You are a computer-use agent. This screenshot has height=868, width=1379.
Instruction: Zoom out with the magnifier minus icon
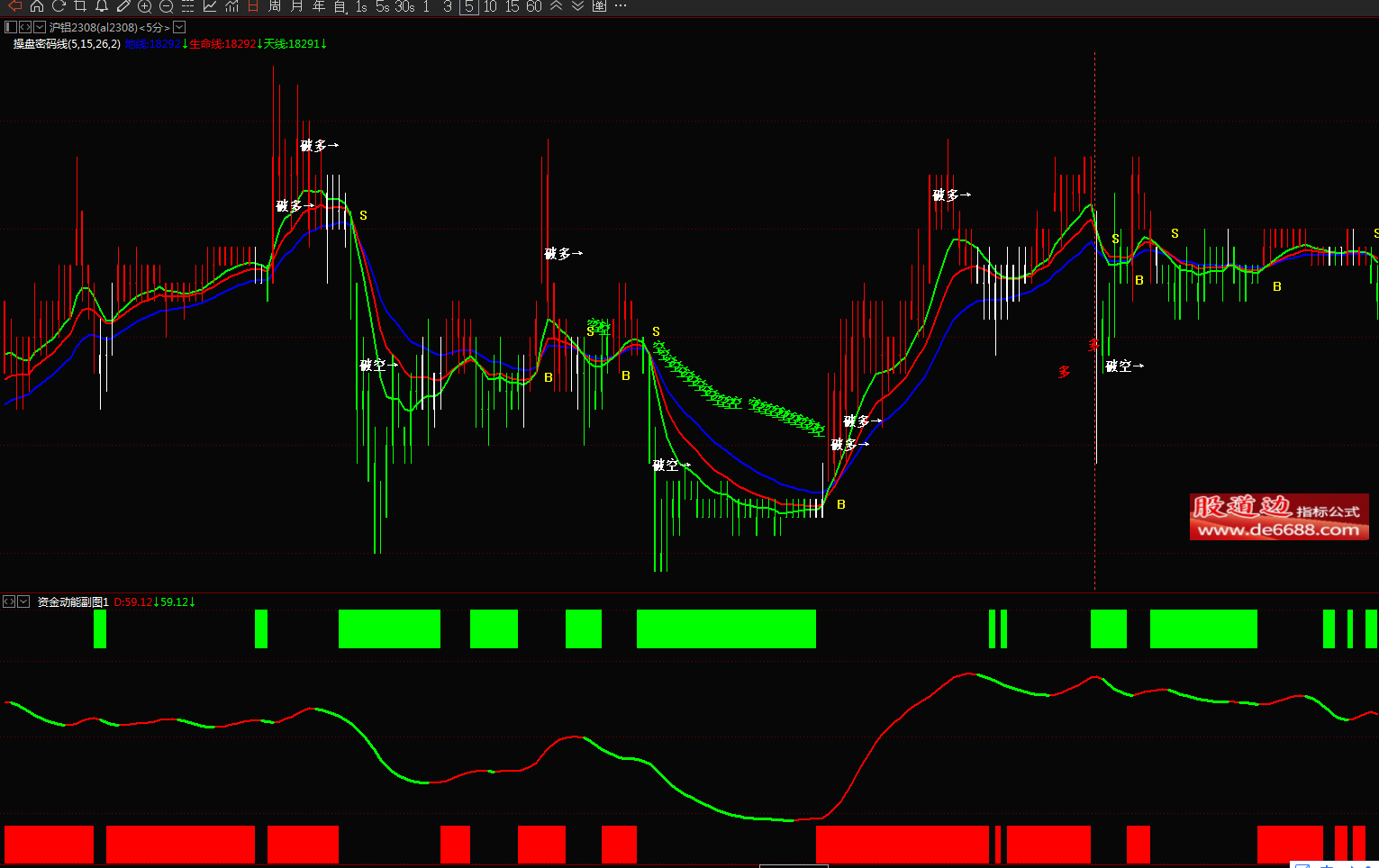point(166,6)
